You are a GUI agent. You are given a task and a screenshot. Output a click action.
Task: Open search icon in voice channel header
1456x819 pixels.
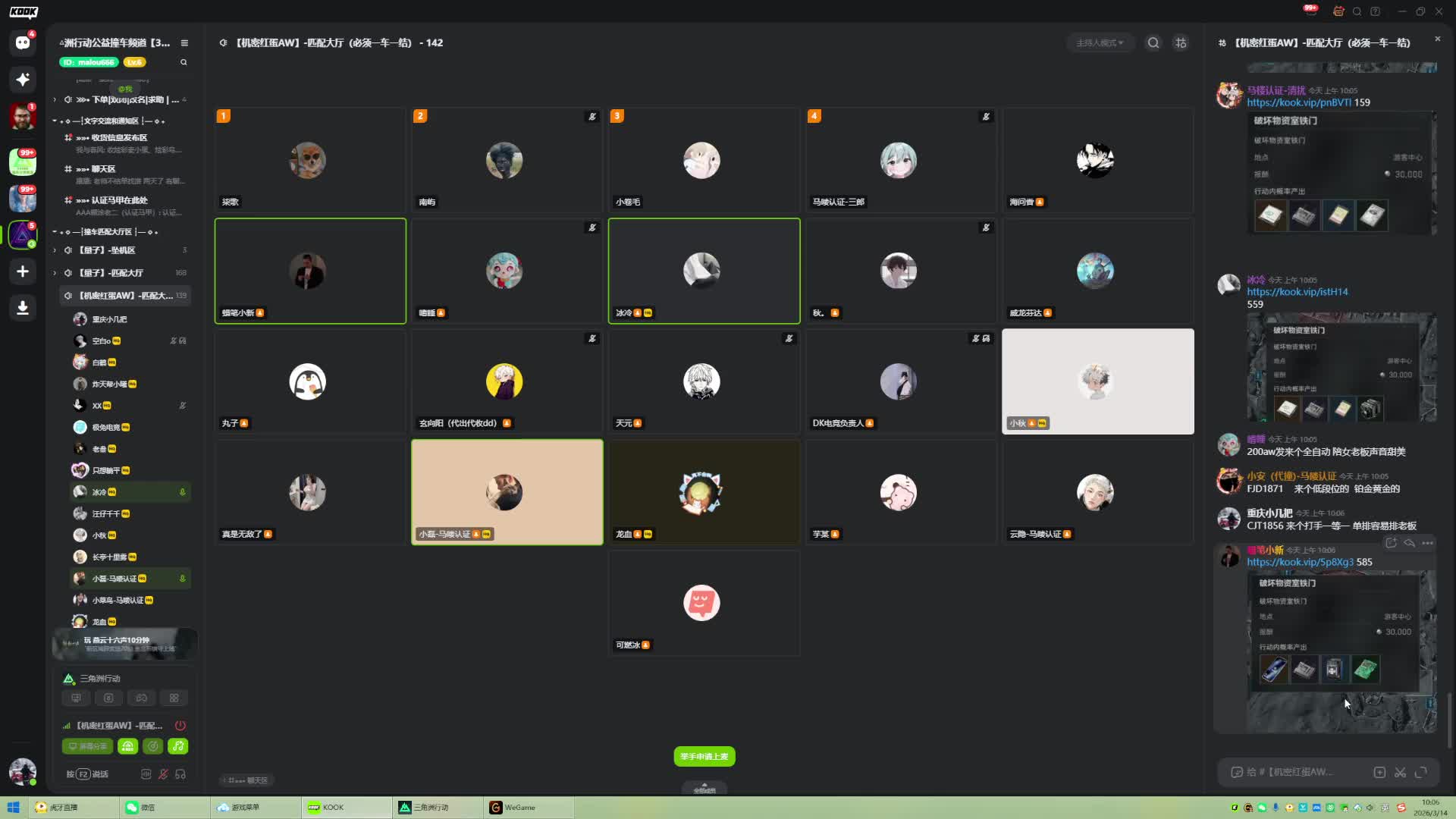(1153, 43)
